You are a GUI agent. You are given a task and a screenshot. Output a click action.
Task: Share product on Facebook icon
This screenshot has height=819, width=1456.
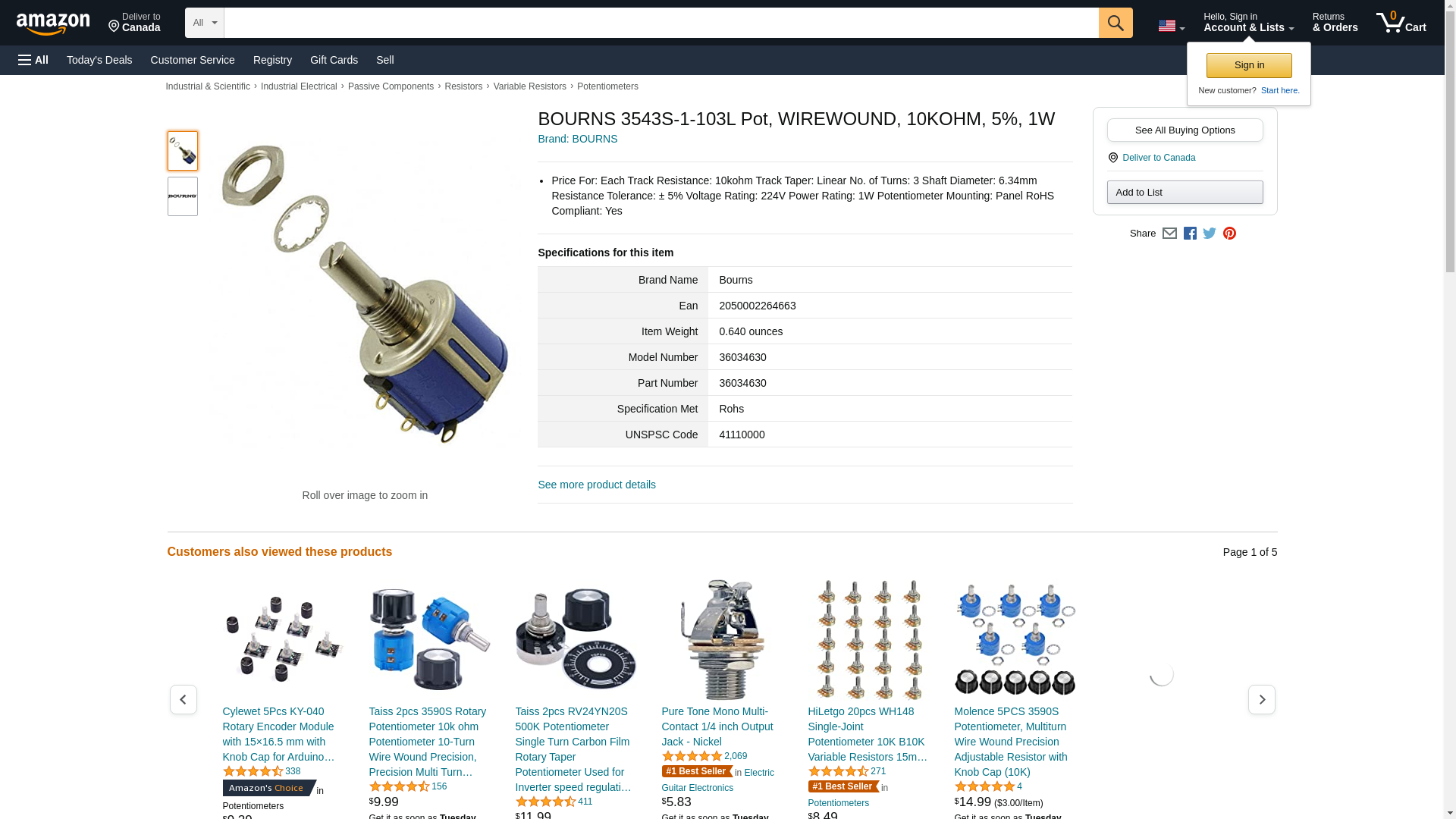point(1190,234)
